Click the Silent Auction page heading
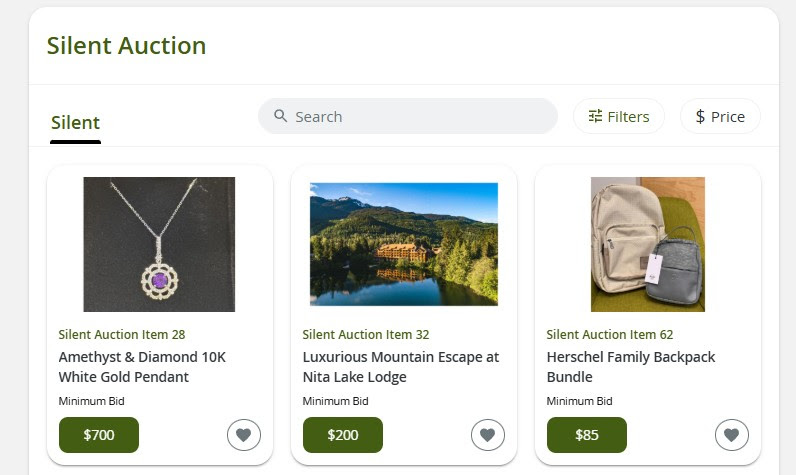The image size is (796, 475). [126, 46]
